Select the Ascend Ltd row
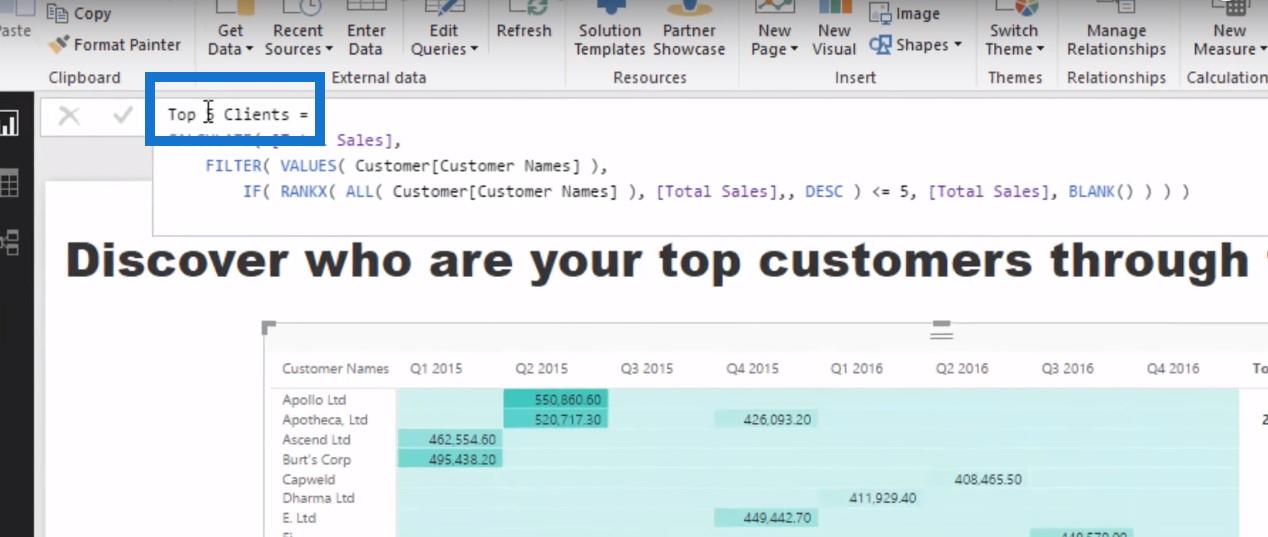1268x537 pixels. pos(316,439)
